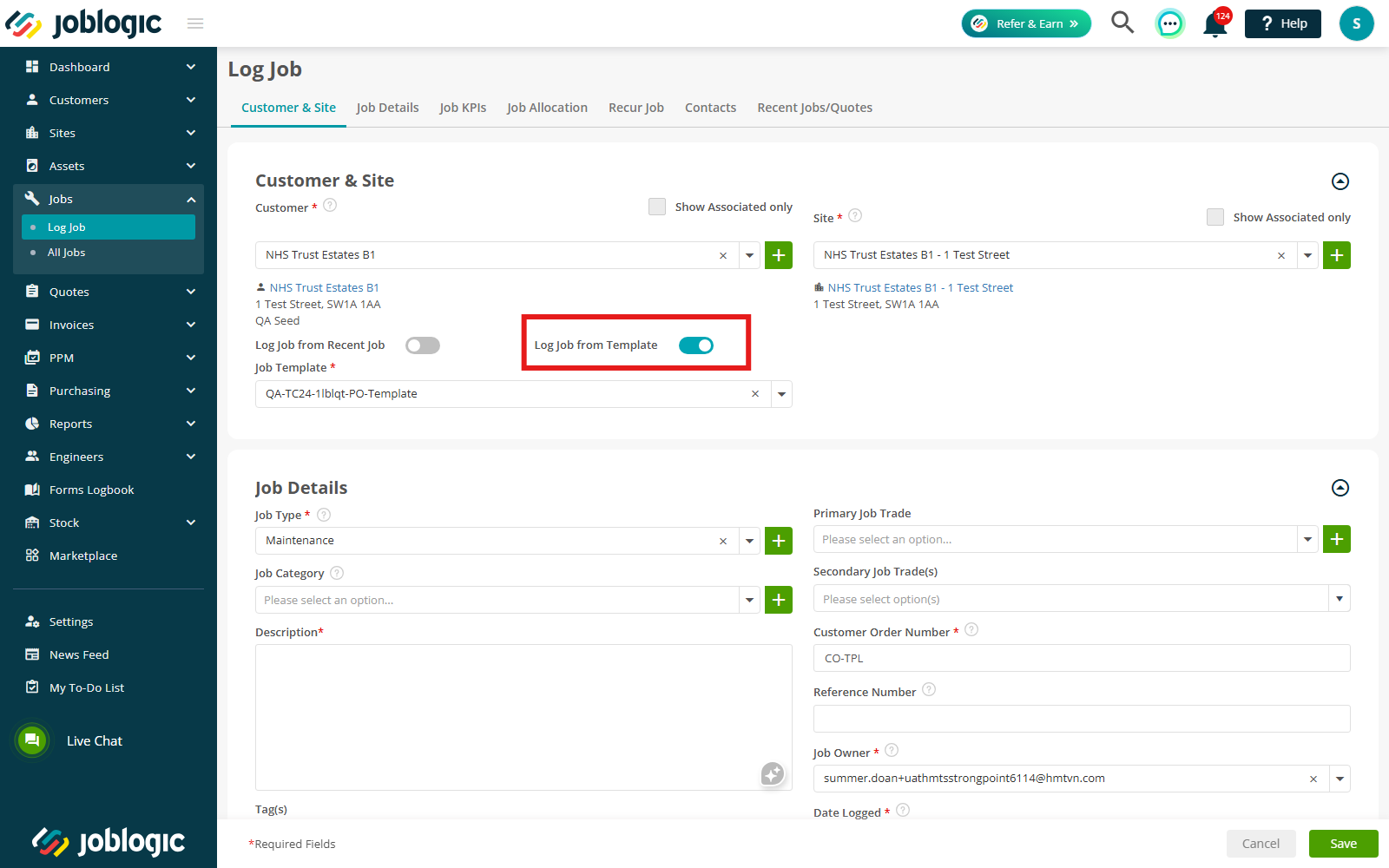Add new job type with plus
Viewport: 1389px width, 868px height.
(779, 541)
